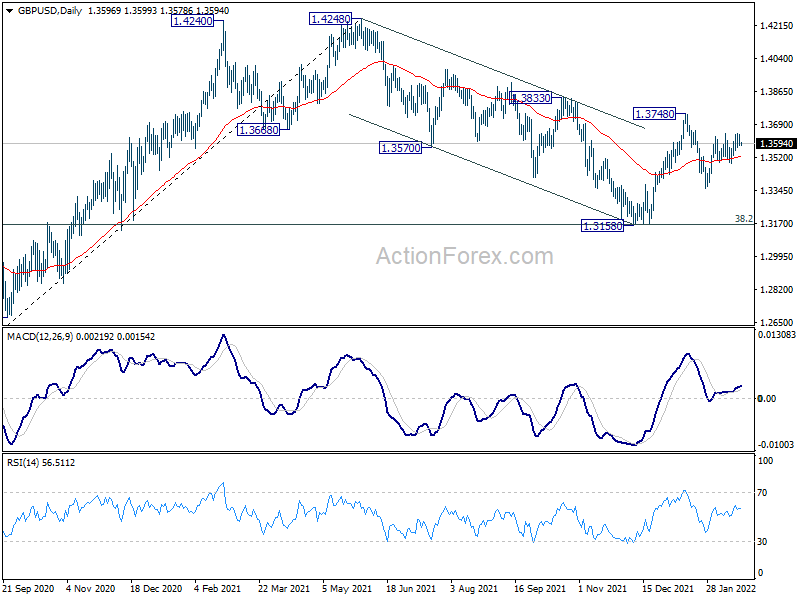Click the 16 Sep 2021 date label
800x600 pixels.
tap(540, 589)
